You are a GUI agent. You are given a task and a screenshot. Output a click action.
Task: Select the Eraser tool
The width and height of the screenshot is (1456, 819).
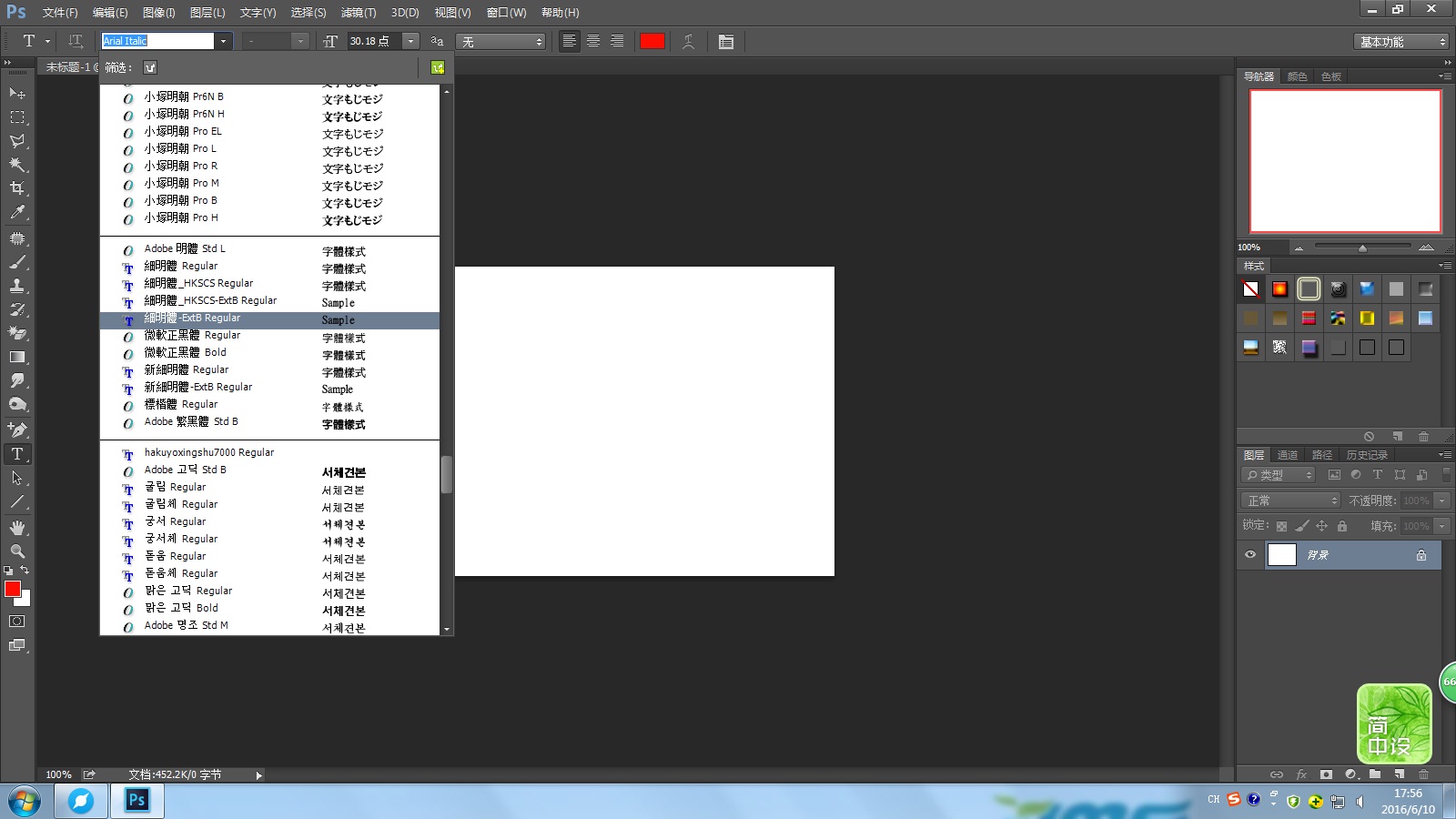pos(17,333)
